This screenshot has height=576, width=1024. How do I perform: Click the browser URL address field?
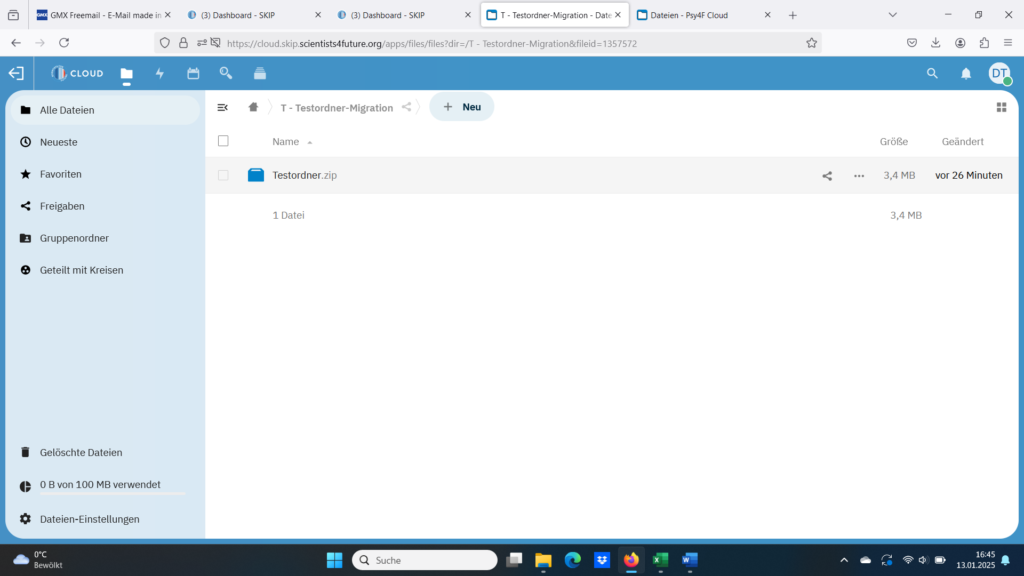click(x=500, y=43)
